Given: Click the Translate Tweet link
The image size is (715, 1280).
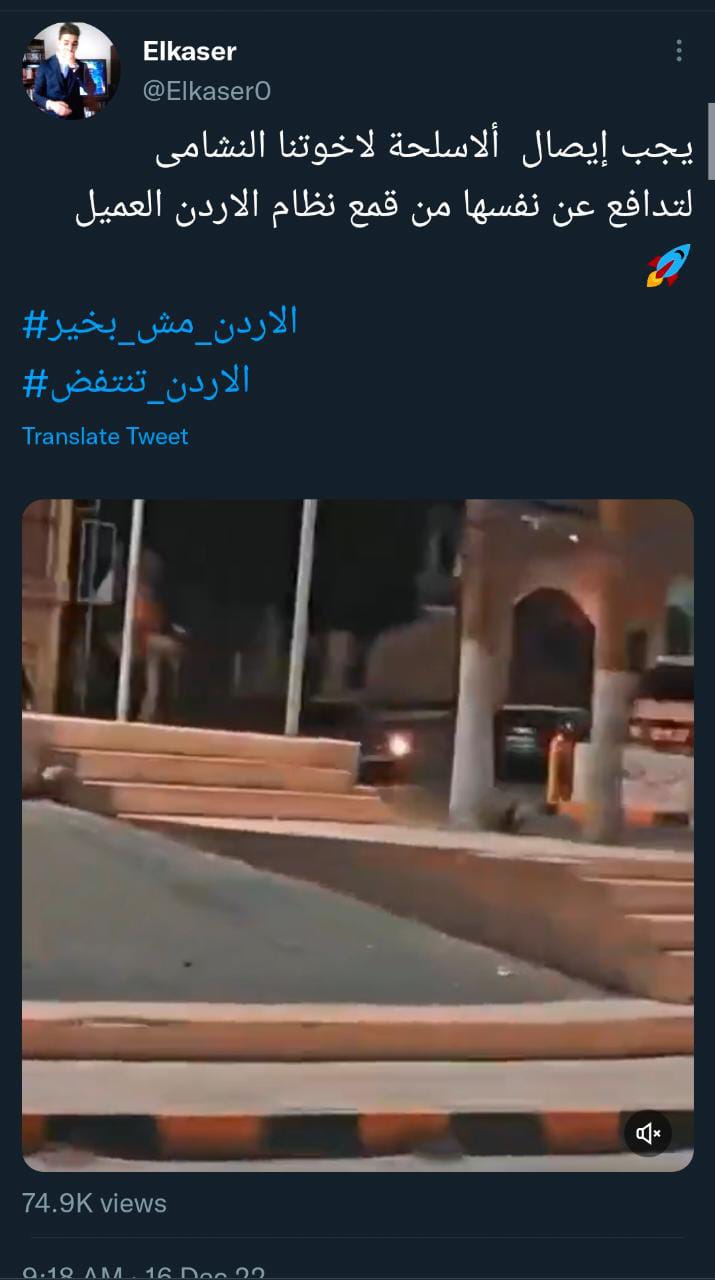Looking at the screenshot, I should coord(105,436).
